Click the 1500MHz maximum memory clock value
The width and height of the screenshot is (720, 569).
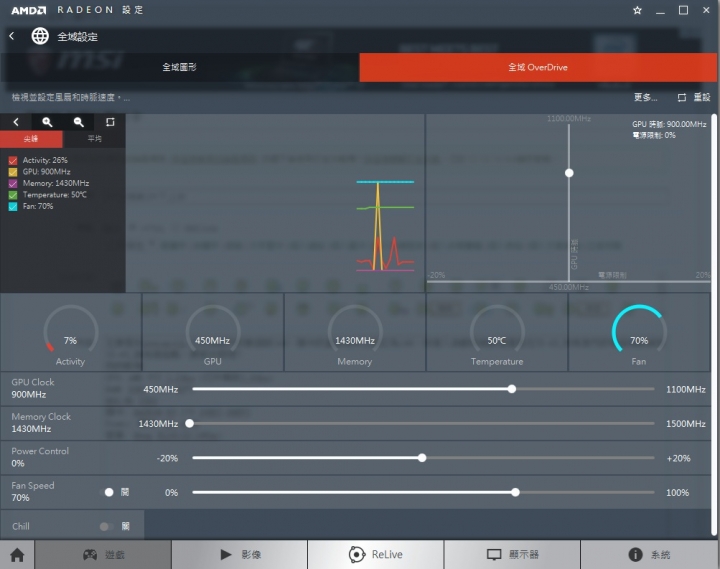click(686, 424)
